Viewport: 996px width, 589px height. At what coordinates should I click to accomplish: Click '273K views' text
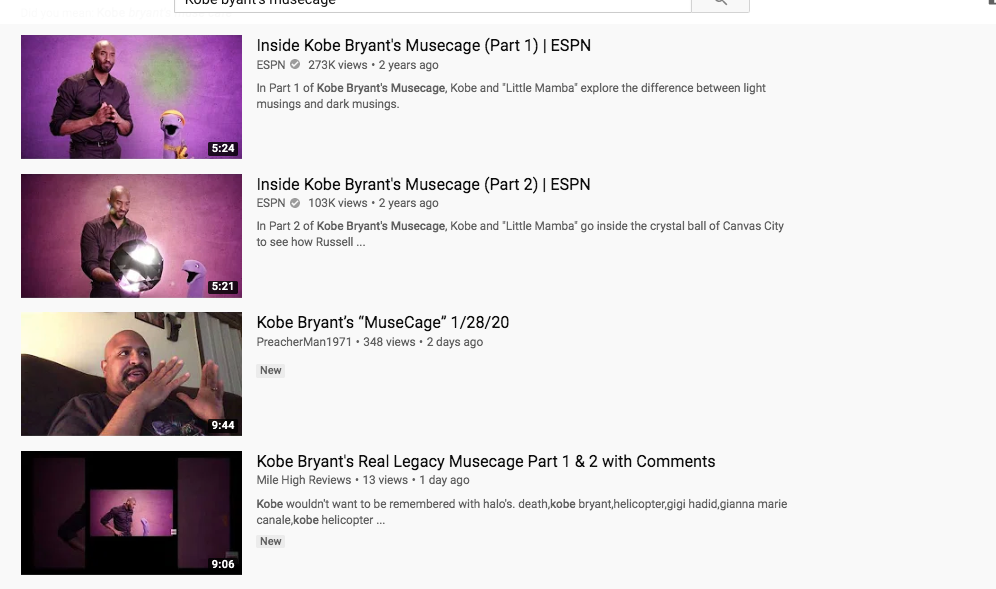coord(337,65)
